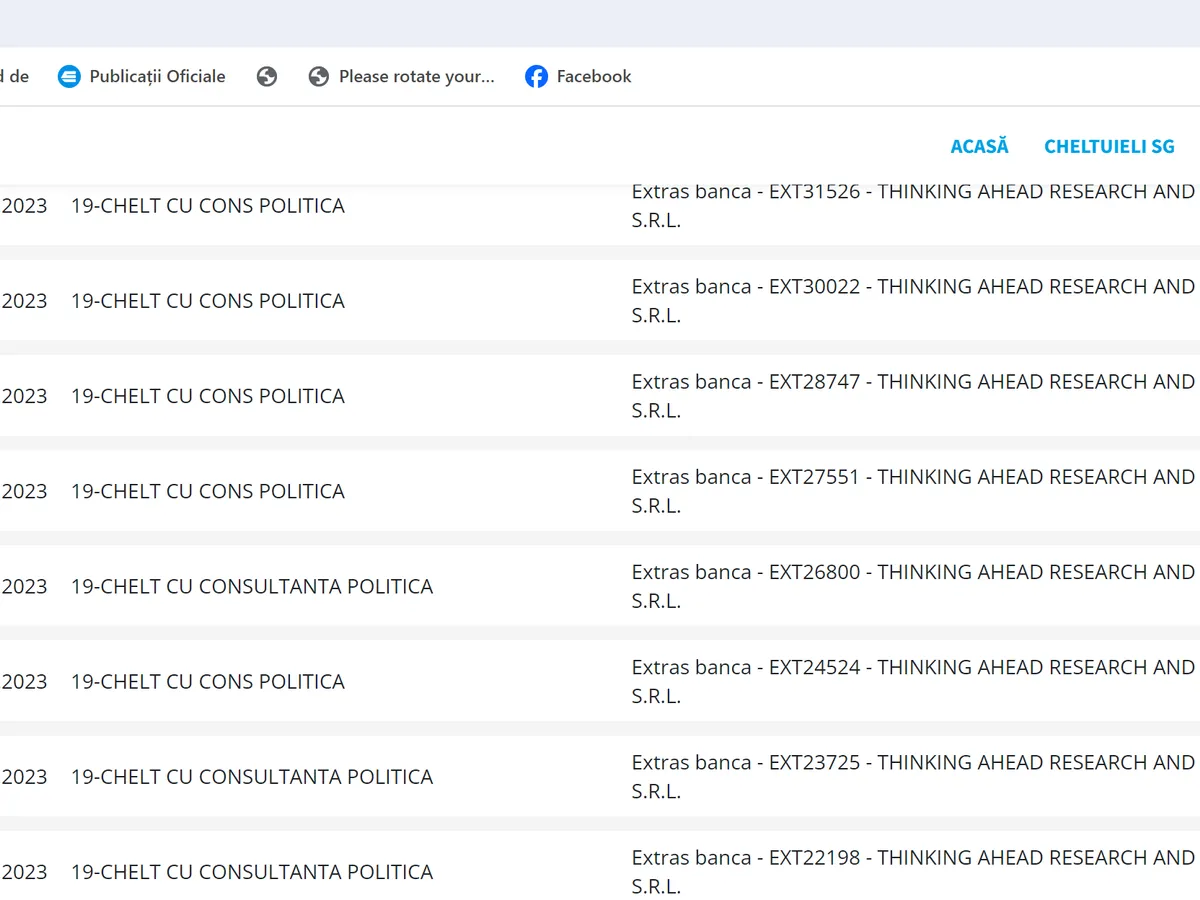Click the EXT23725 Extras banca description

(x=912, y=776)
